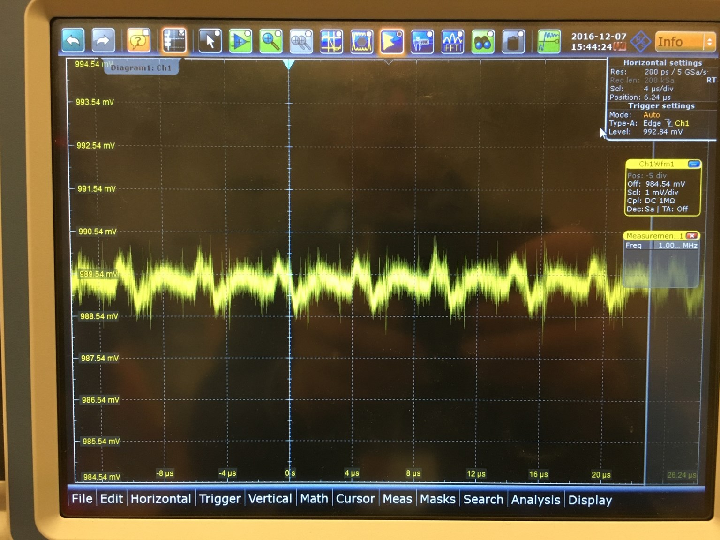Image resolution: width=720 pixels, height=540 pixels.
Task: Open the Vertical menu
Action: pos(270,499)
